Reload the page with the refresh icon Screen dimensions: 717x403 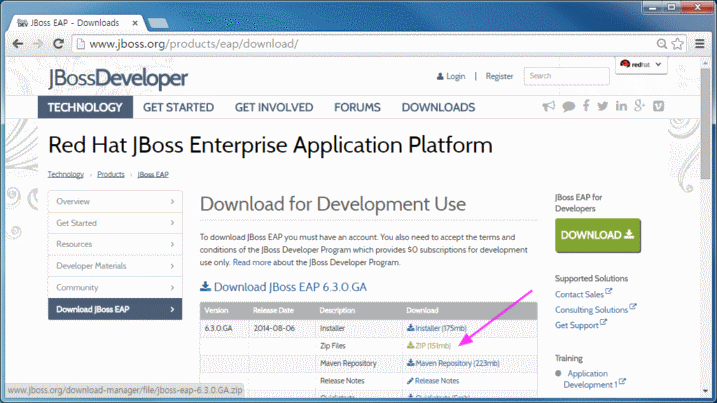click(58, 44)
